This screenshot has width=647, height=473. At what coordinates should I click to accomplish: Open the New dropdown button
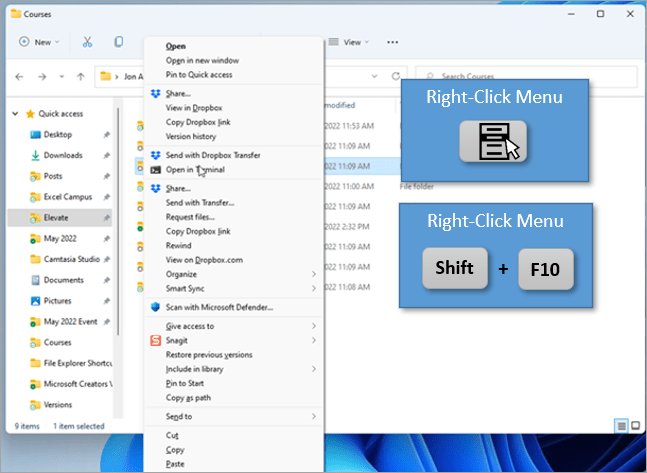[x=39, y=42]
